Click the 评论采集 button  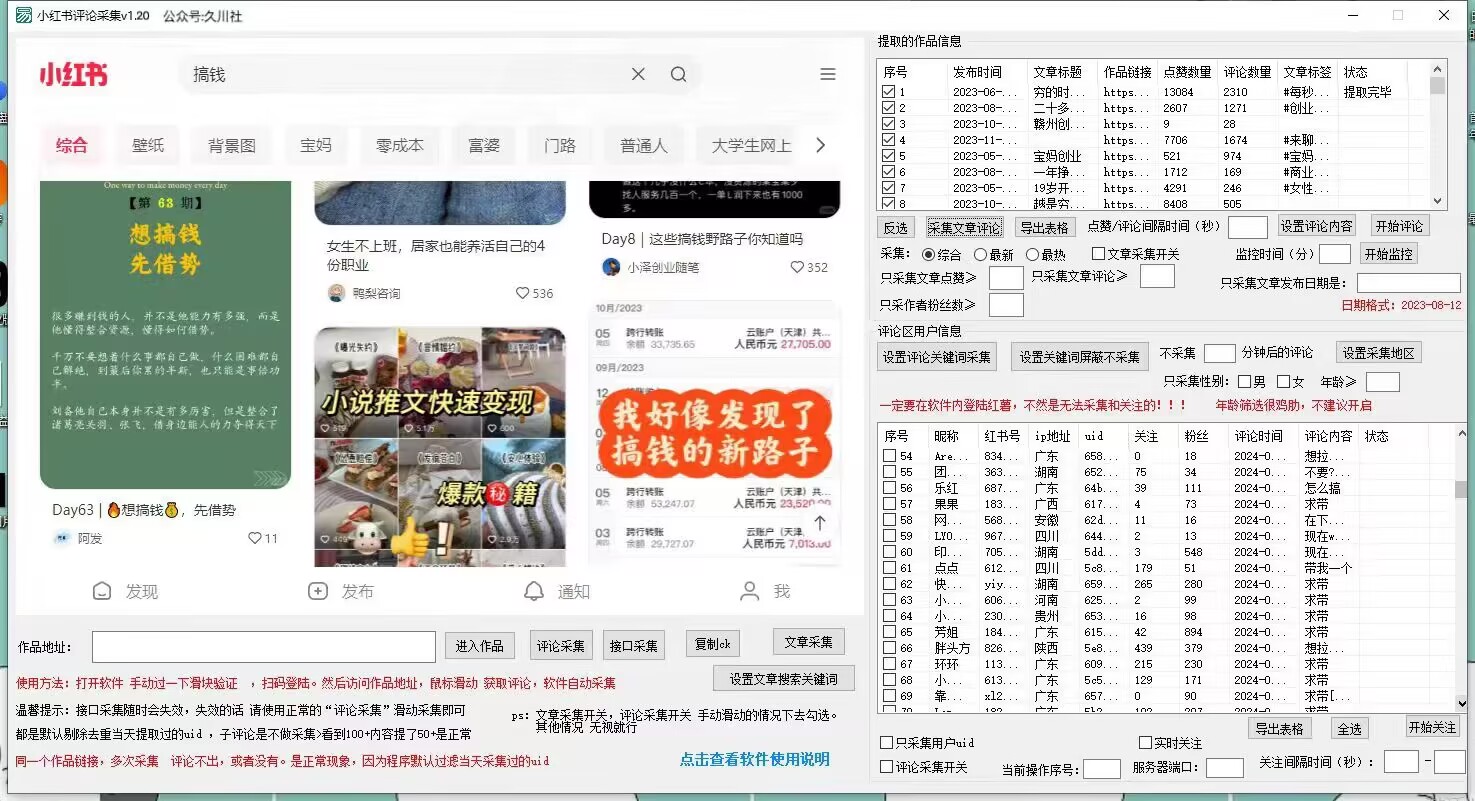click(561, 646)
